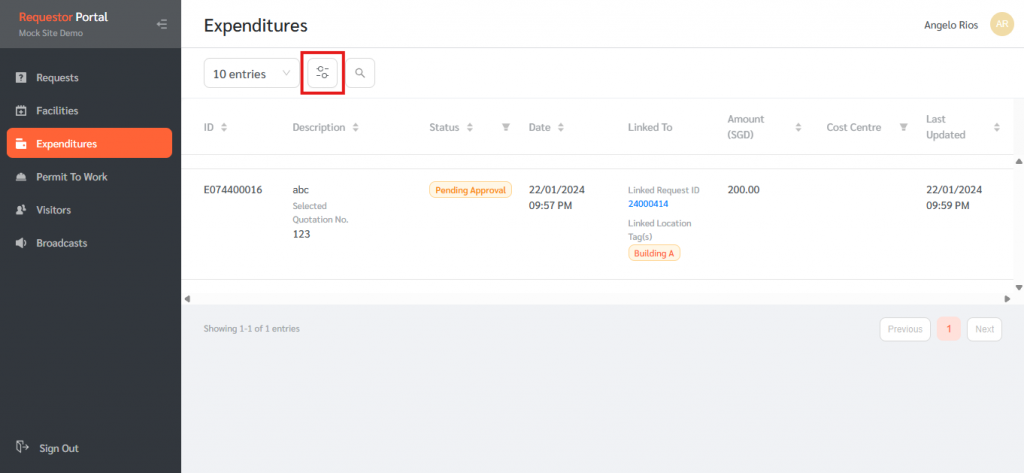This screenshot has height=473, width=1024.
Task: Open linked request ID 24000414
Action: point(648,204)
